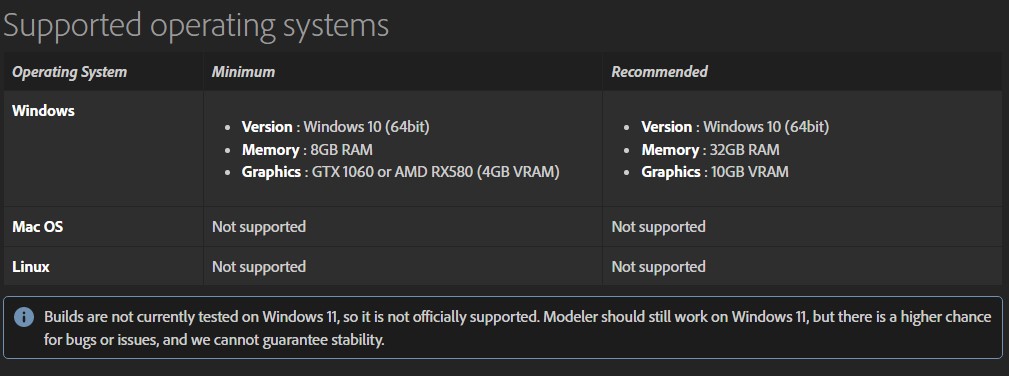Click the Windows 11 note text
The image size is (1009, 376).
[x=517, y=328]
